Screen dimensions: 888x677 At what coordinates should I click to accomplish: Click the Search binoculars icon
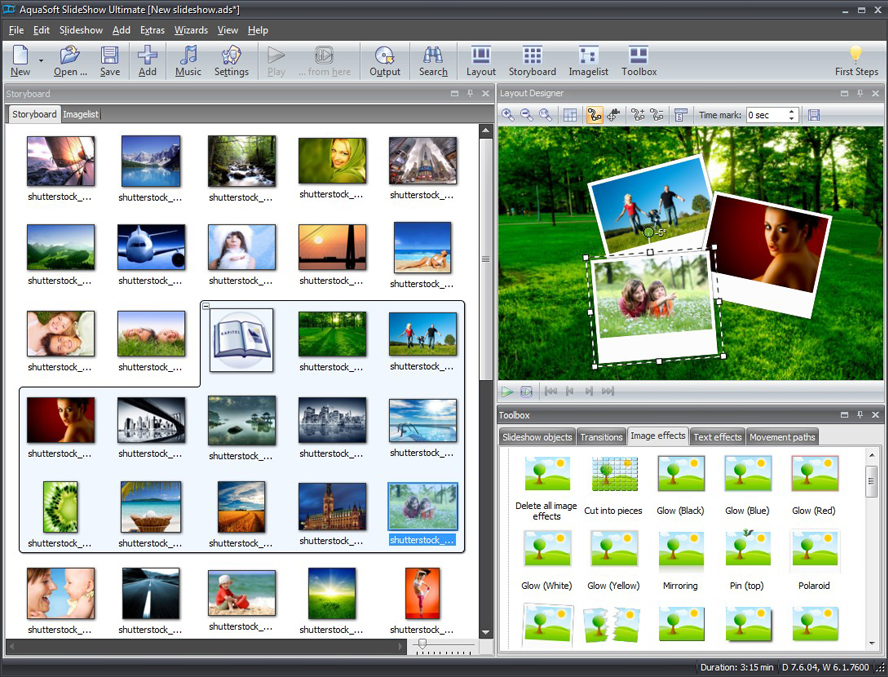coord(433,59)
